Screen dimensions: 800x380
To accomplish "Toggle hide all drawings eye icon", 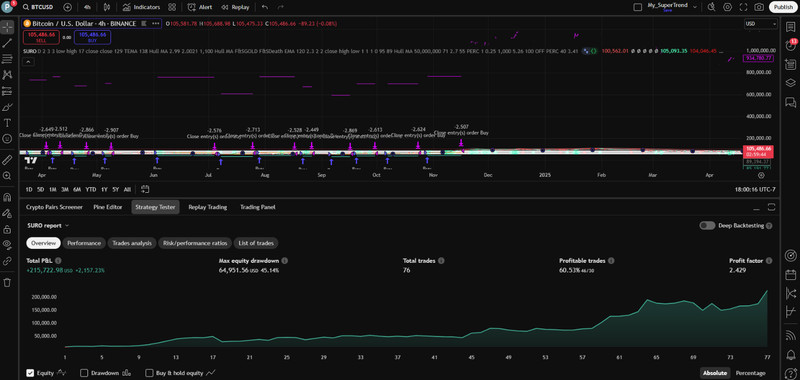I will point(7,244).
